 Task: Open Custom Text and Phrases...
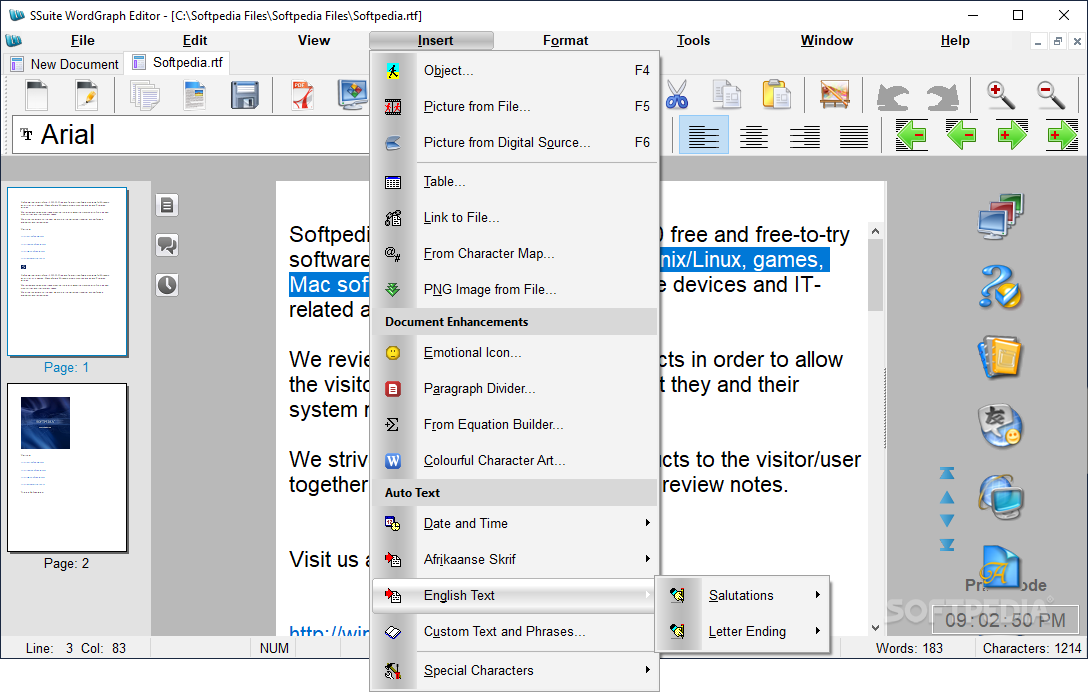pos(515,632)
